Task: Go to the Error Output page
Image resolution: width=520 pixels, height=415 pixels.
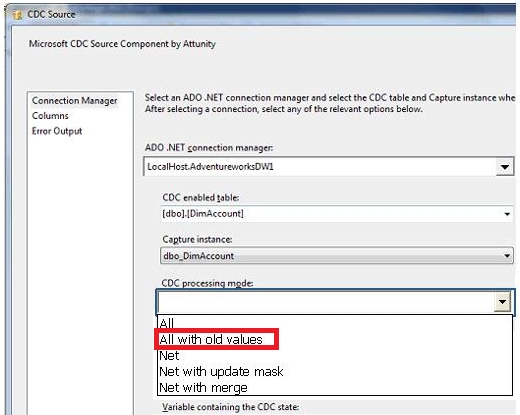Action: pos(57,131)
